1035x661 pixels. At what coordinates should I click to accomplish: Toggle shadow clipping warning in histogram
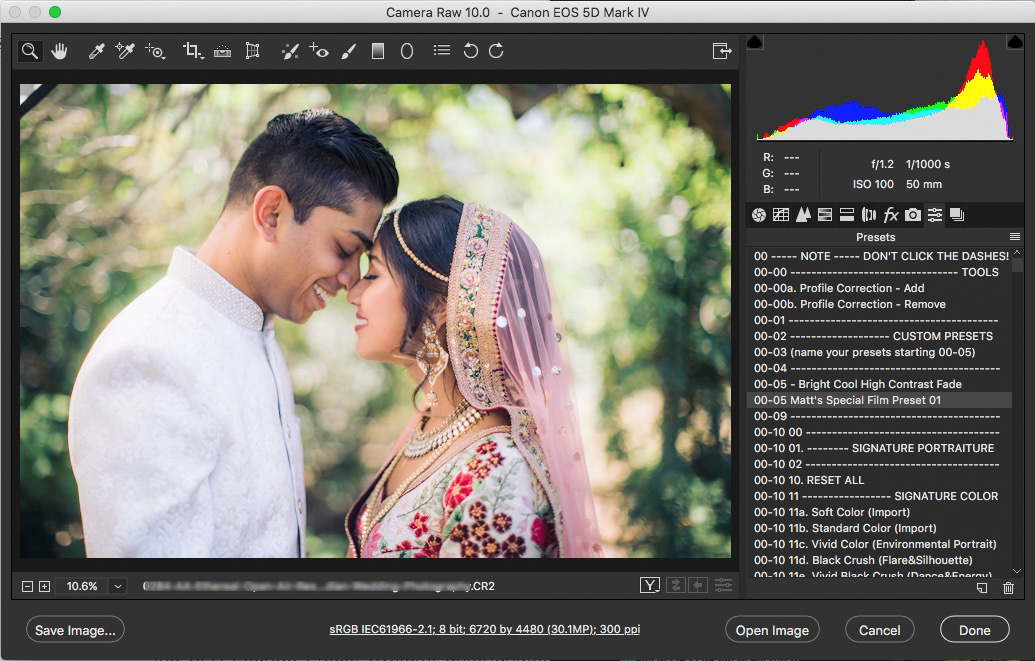(x=755, y=42)
